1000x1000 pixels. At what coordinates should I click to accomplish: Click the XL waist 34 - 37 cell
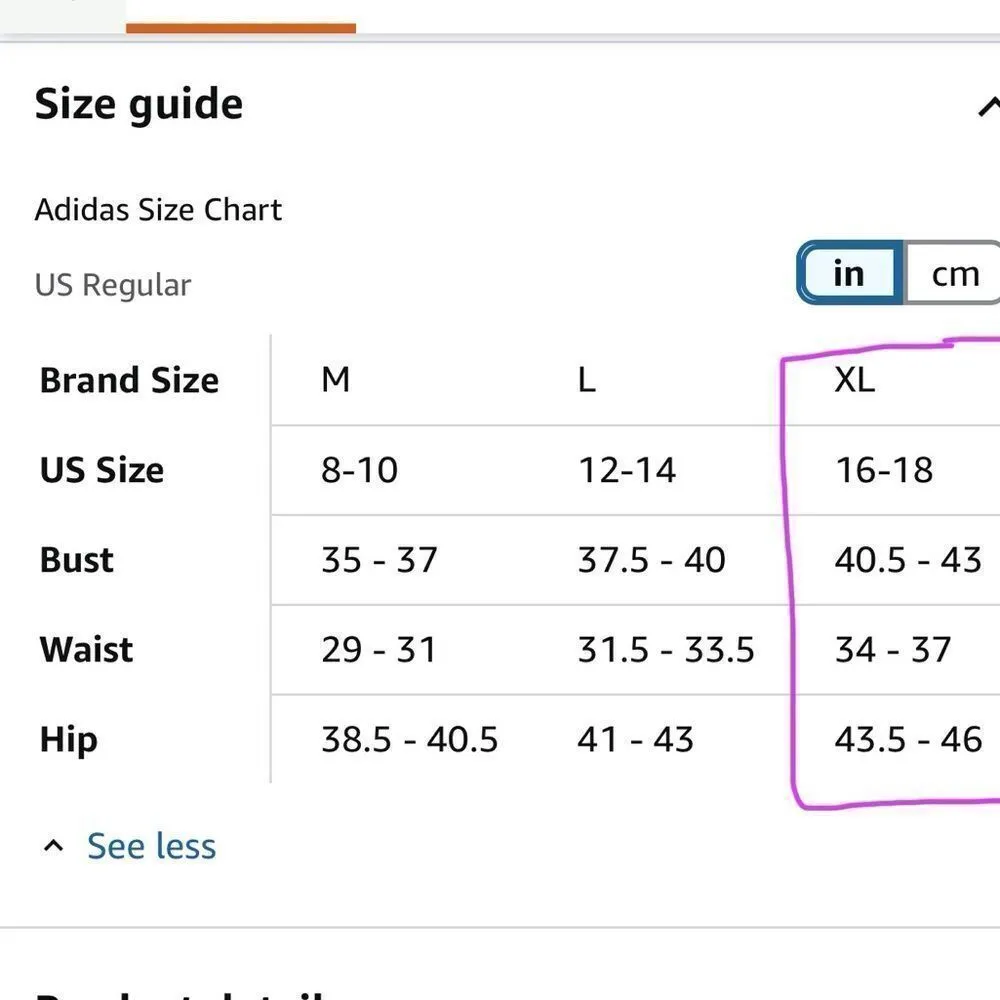893,650
